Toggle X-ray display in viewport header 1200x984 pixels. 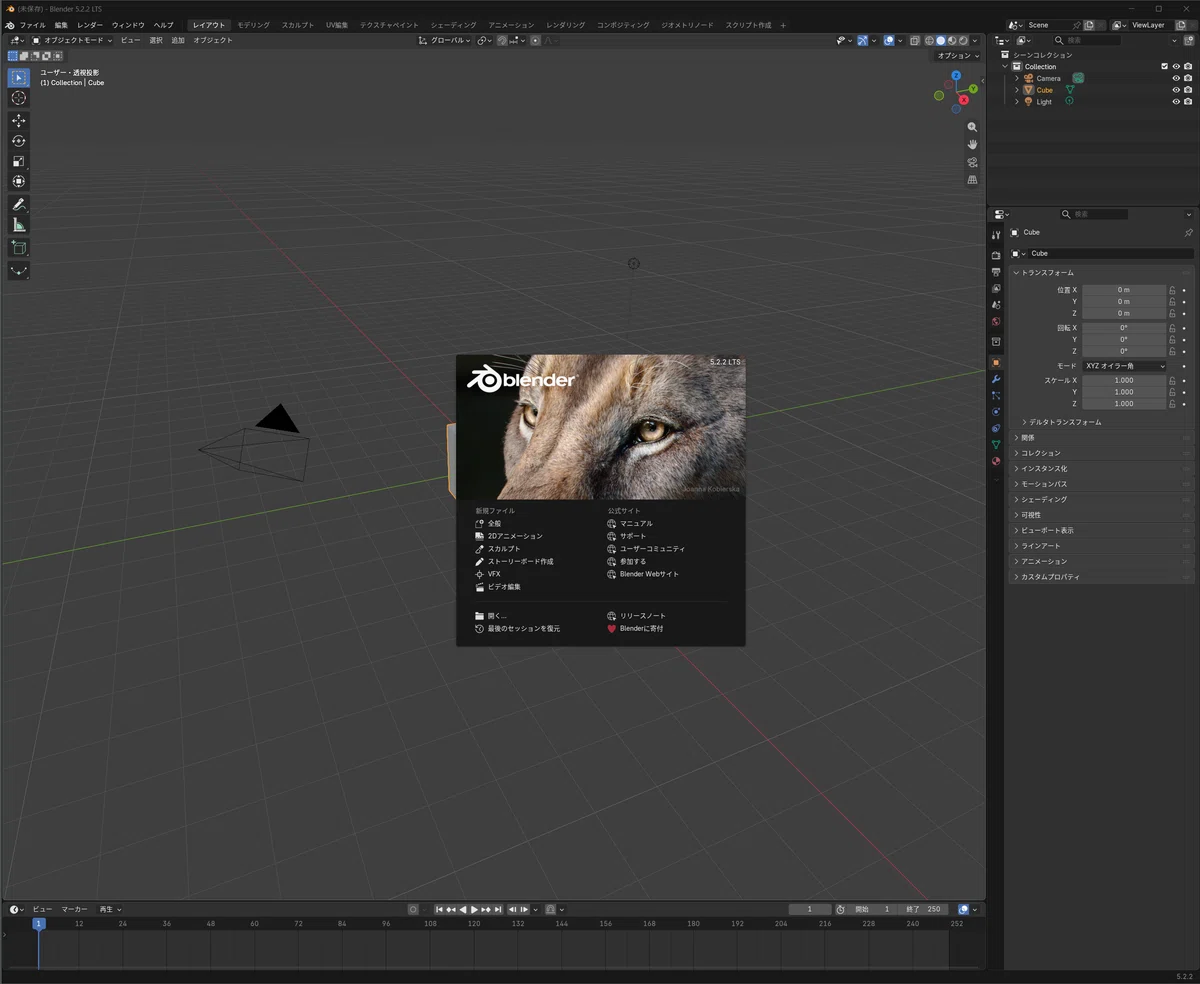915,40
